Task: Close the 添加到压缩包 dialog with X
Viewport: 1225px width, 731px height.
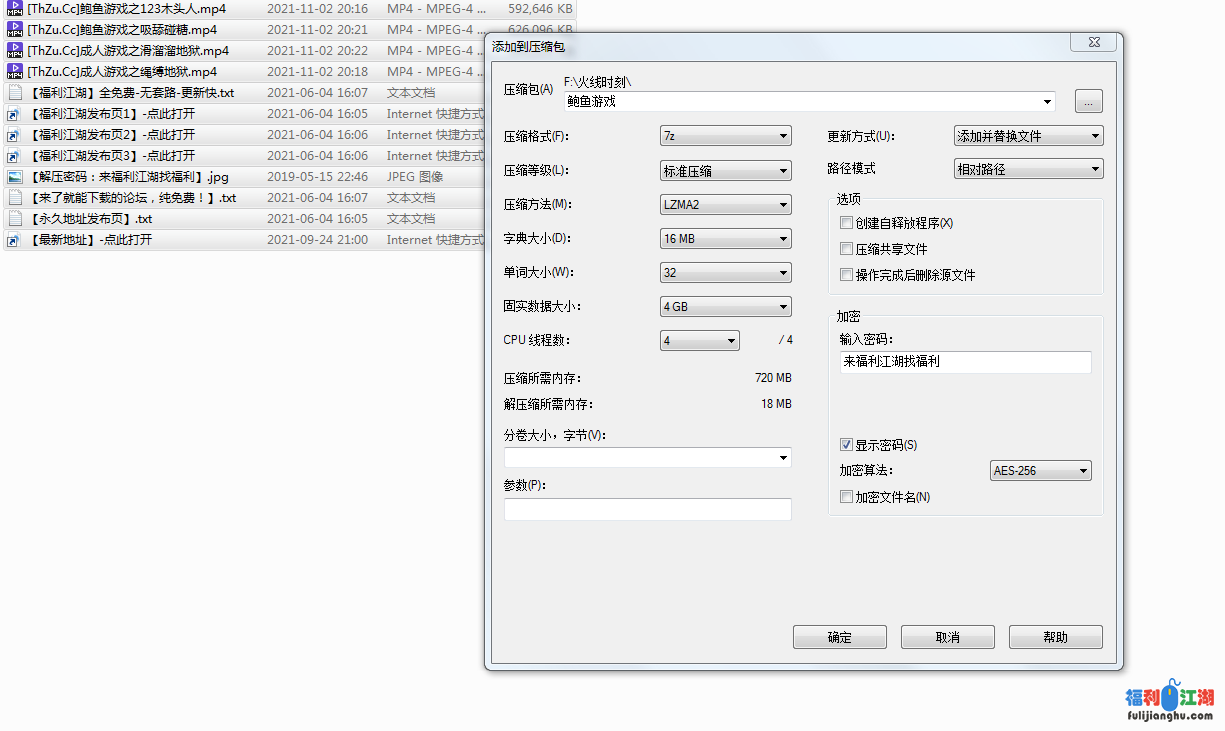Action: point(1093,42)
